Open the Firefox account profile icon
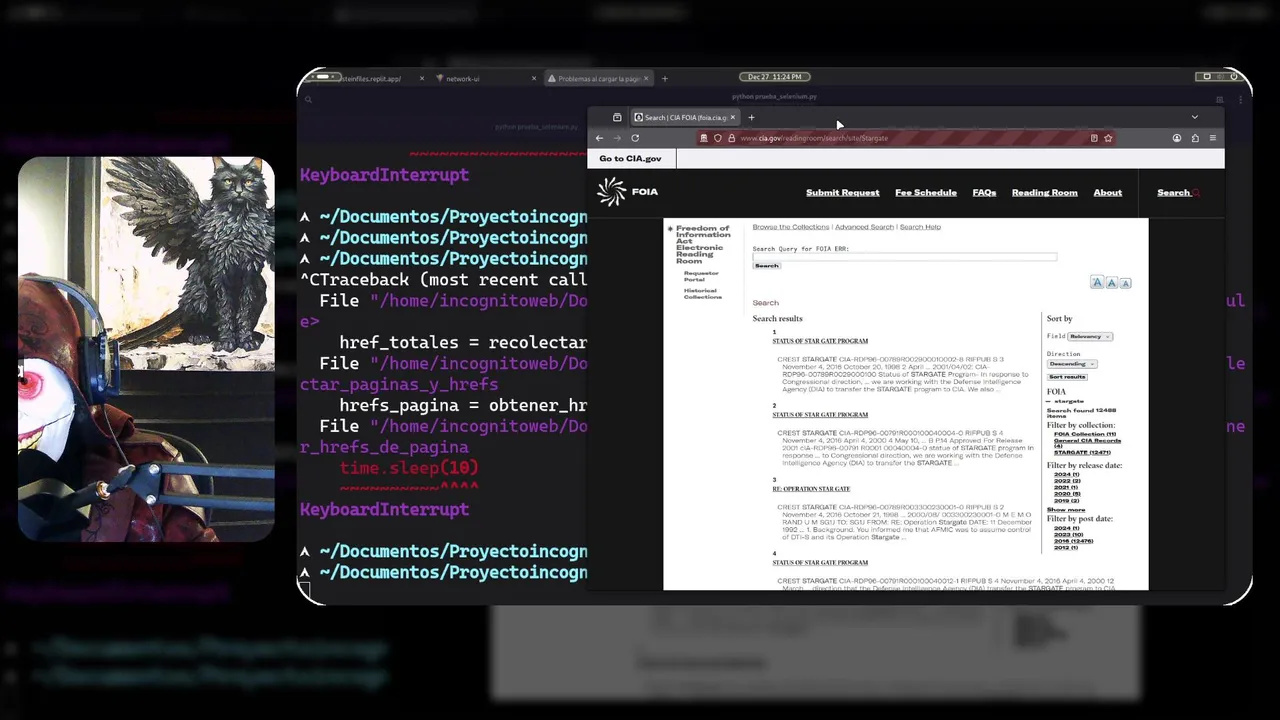 point(1177,138)
